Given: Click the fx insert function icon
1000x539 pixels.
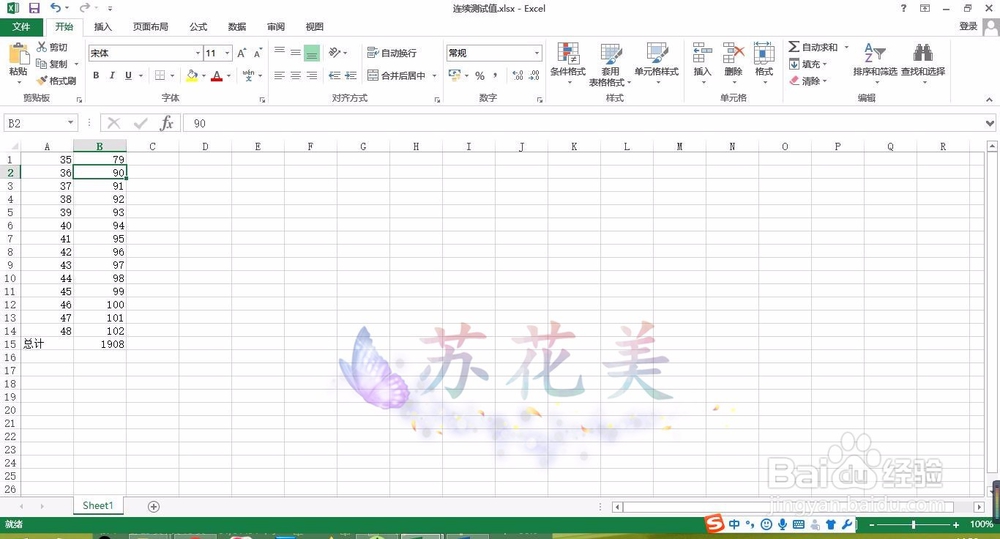Looking at the screenshot, I should coord(166,123).
